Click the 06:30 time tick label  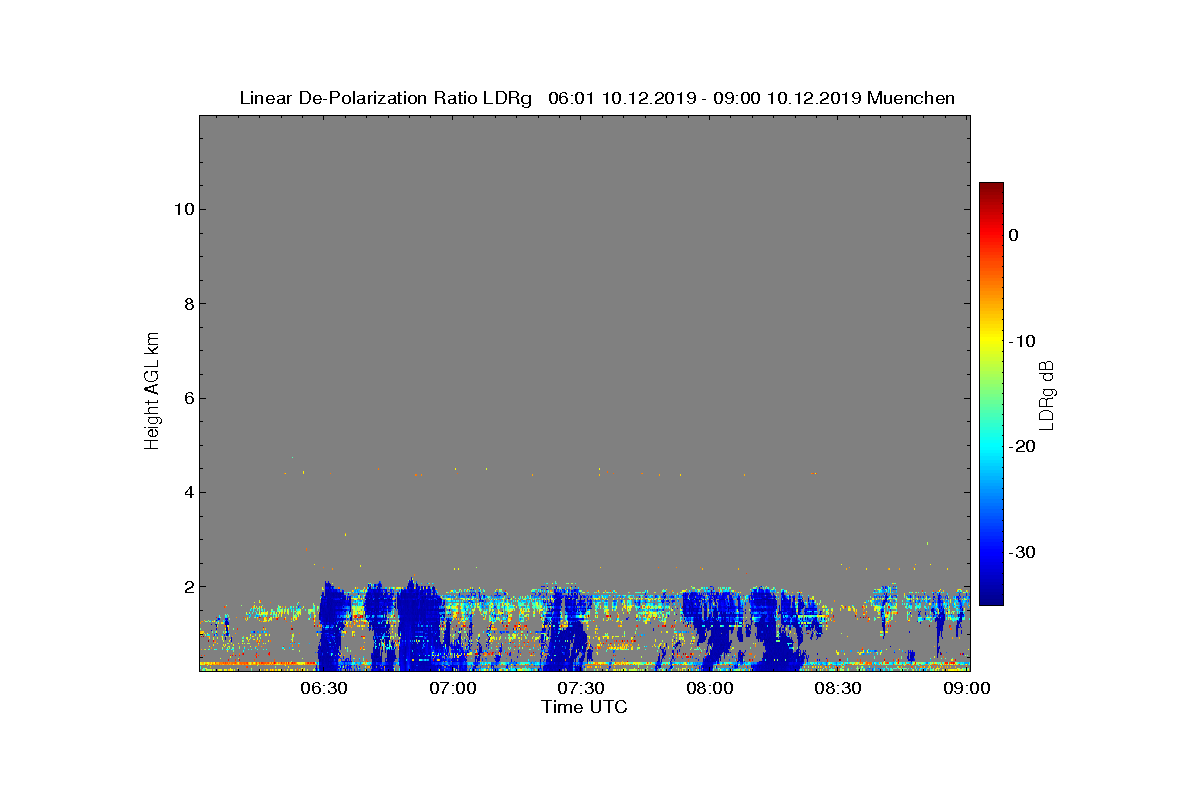(x=324, y=688)
